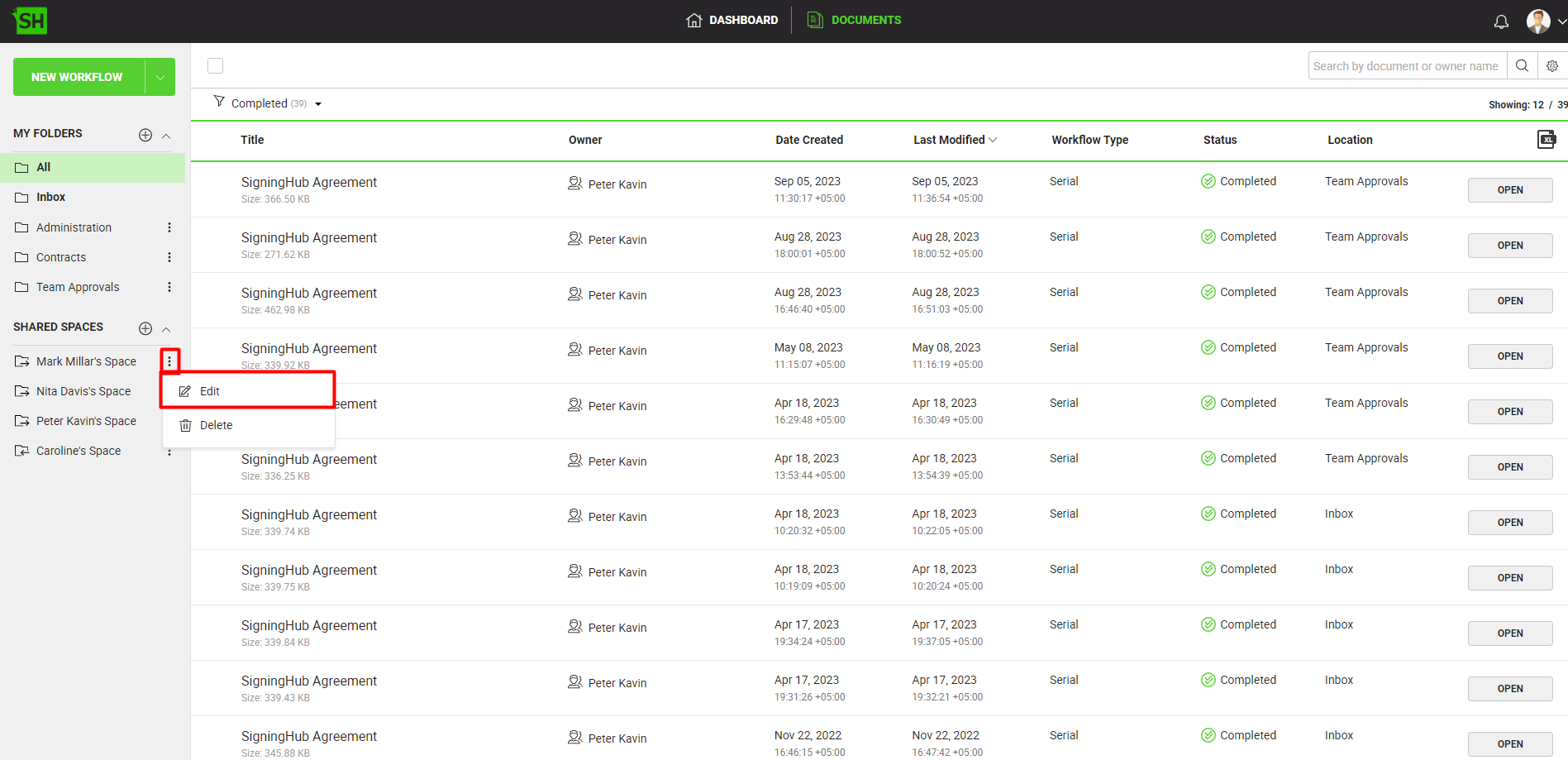Expand the New Workflow dropdown arrow
The image size is (1568, 760).
[x=160, y=77]
